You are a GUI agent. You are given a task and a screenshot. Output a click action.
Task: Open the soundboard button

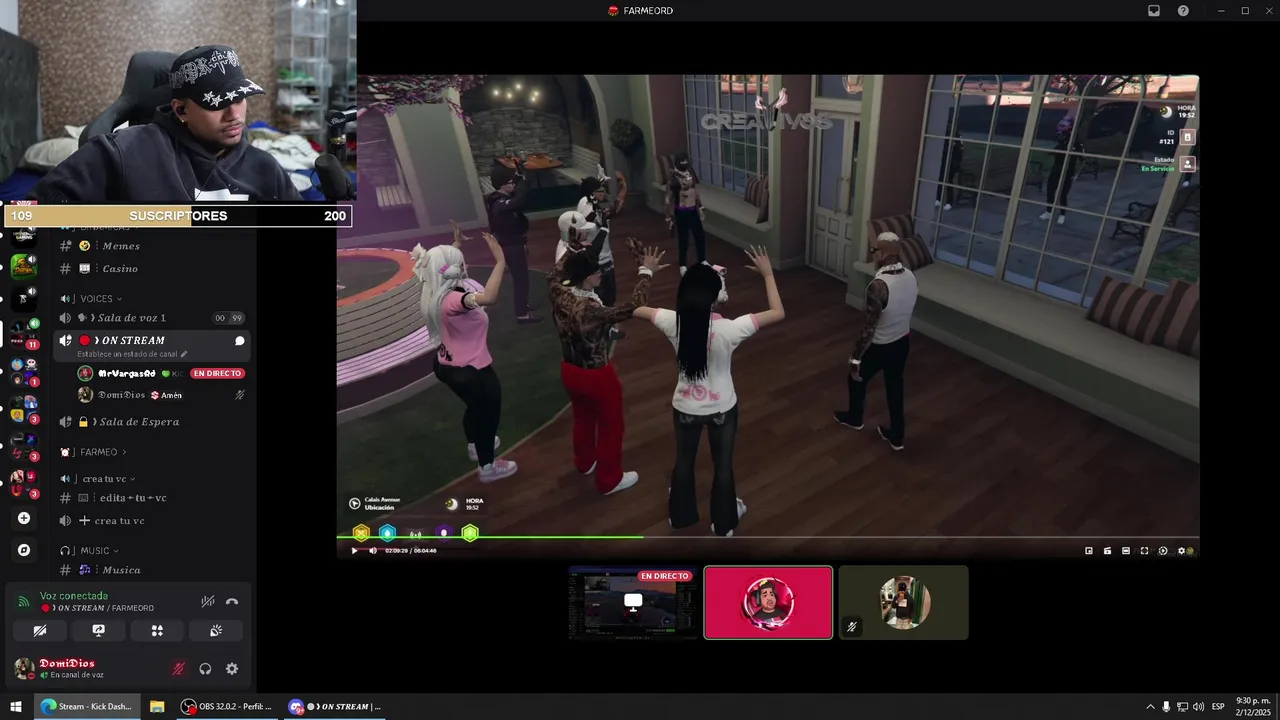click(x=216, y=631)
